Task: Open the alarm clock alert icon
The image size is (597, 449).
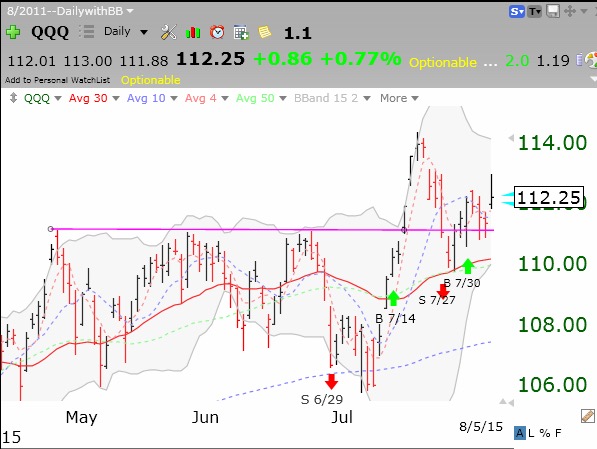Action: coord(217,32)
